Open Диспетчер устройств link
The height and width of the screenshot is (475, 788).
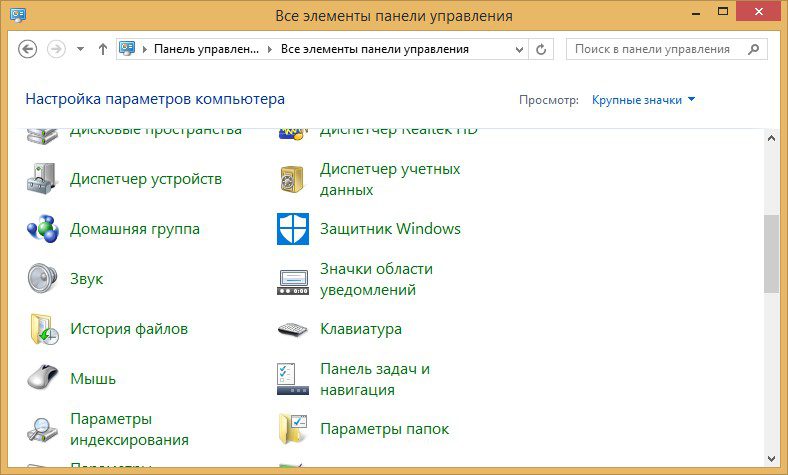(x=146, y=179)
